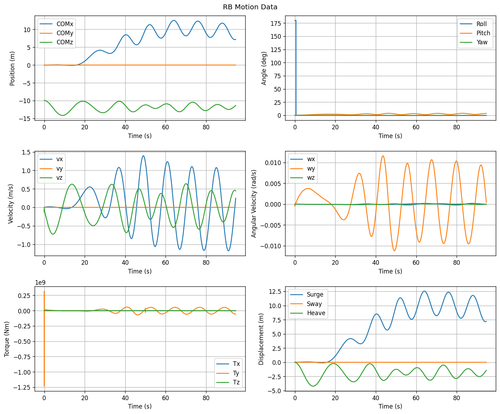The width and height of the screenshot is (500, 414).
Task: Click the 12.5 tick on Displacement axis
Action: pos(275,292)
